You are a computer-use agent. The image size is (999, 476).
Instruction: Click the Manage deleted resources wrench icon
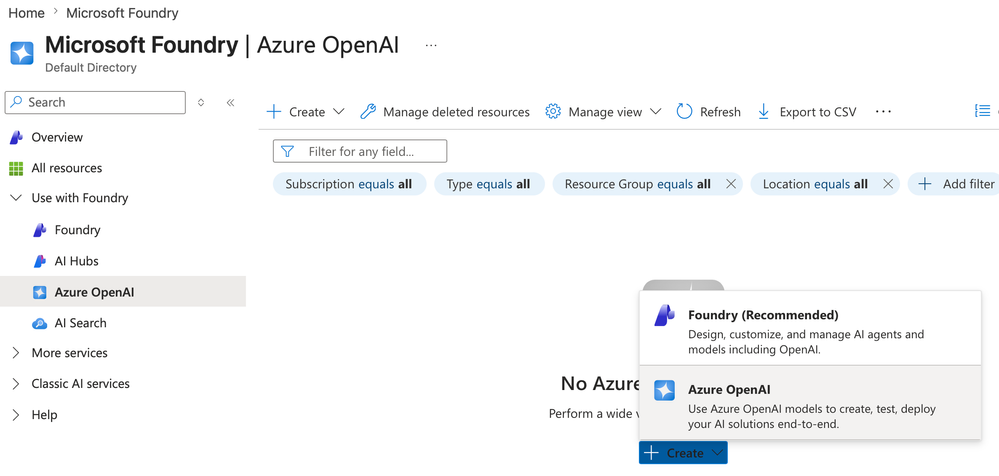(x=368, y=112)
